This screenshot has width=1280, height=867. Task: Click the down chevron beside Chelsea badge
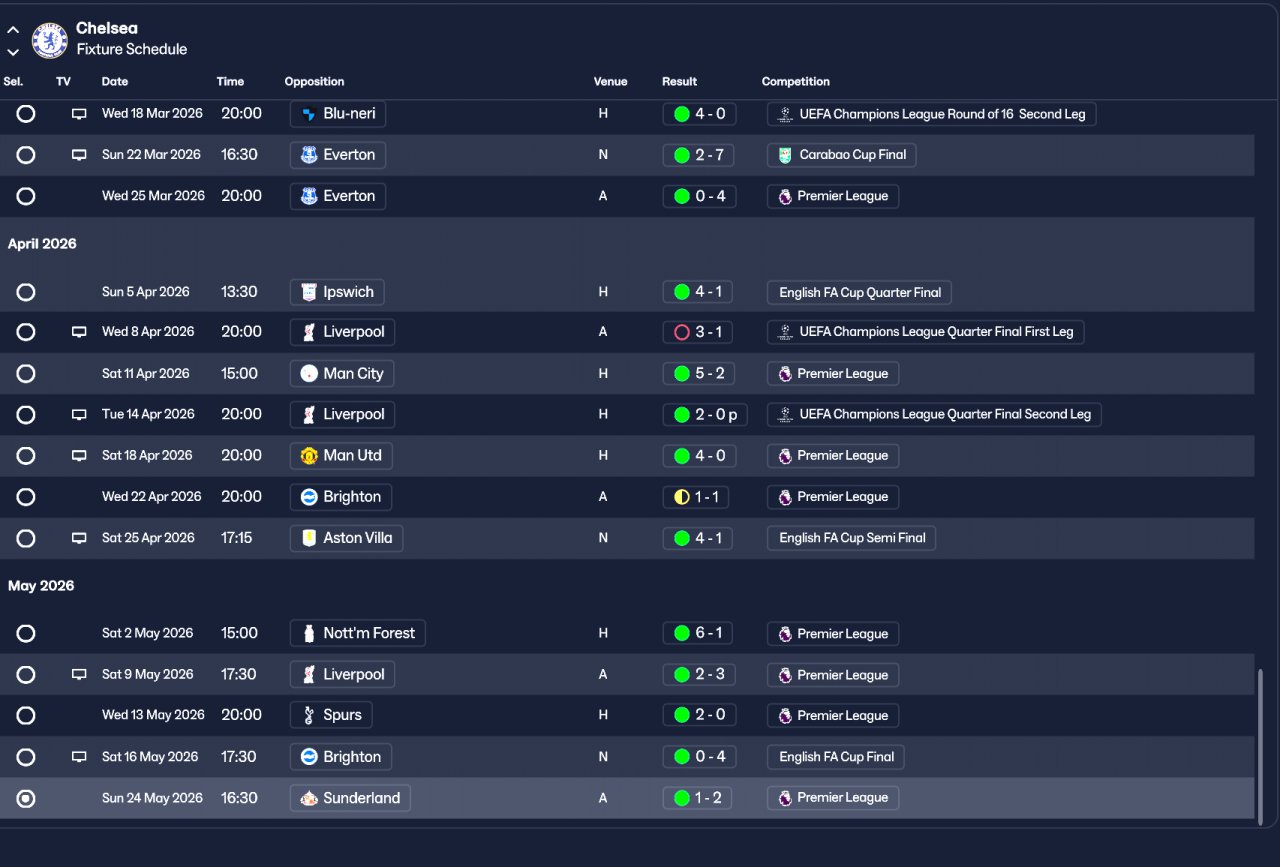point(13,52)
